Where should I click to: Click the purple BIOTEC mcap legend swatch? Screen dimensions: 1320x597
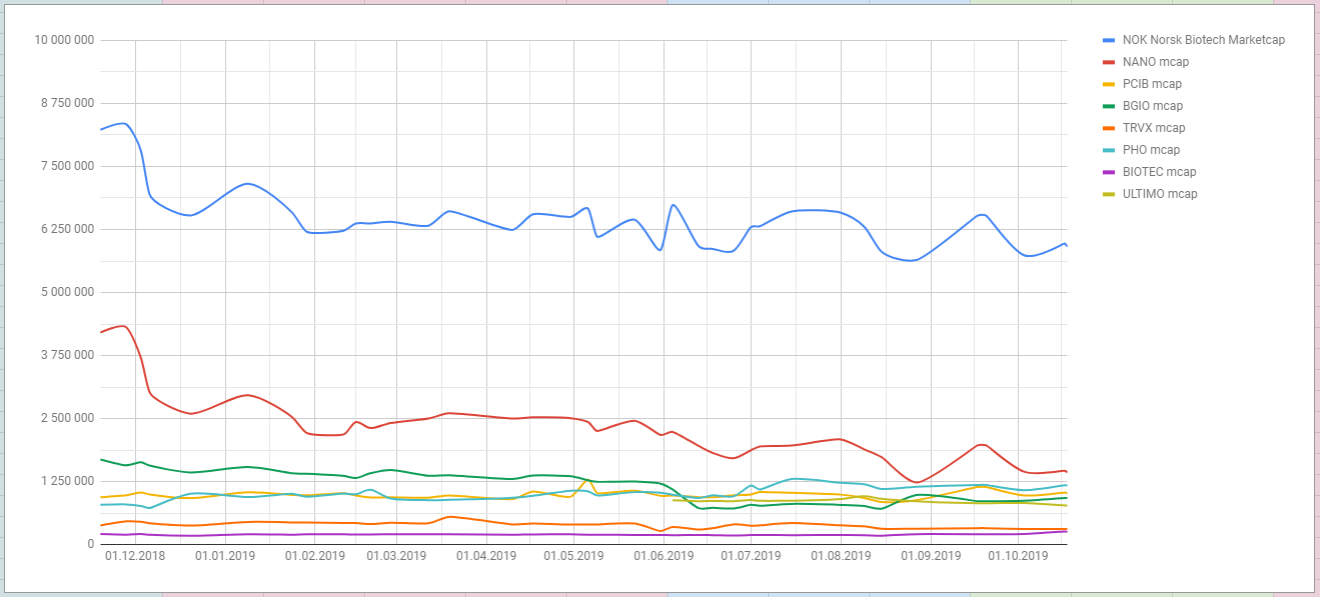pyautogui.click(x=1108, y=172)
